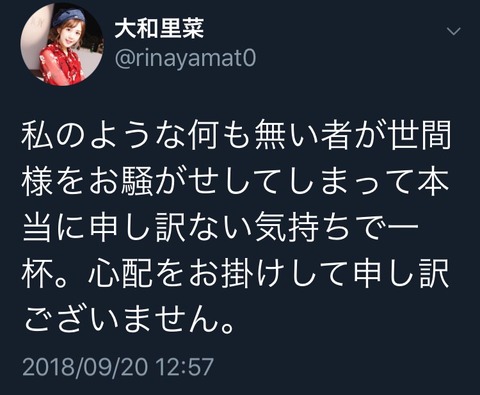Viewport: 480px width, 395px height.
Task: Expand the tweet options chevron
Action: [454, 32]
